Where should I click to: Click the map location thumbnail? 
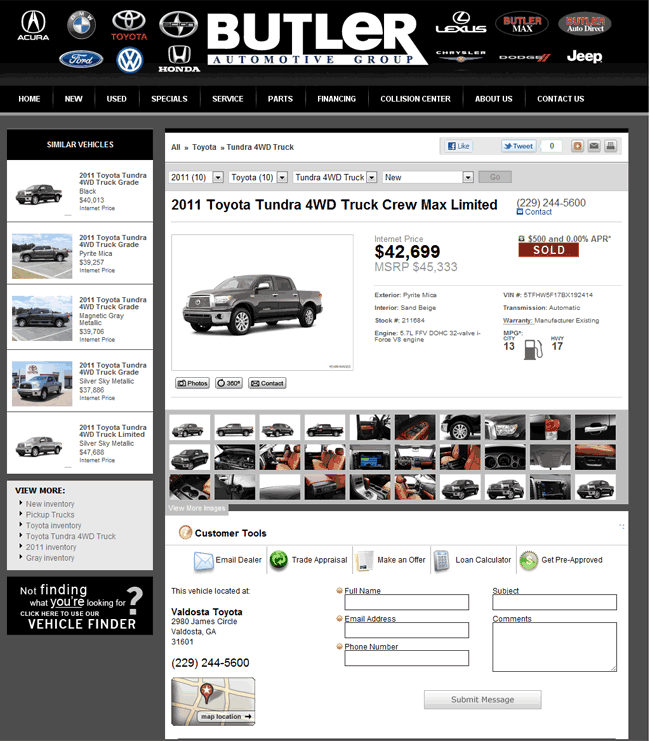213,701
